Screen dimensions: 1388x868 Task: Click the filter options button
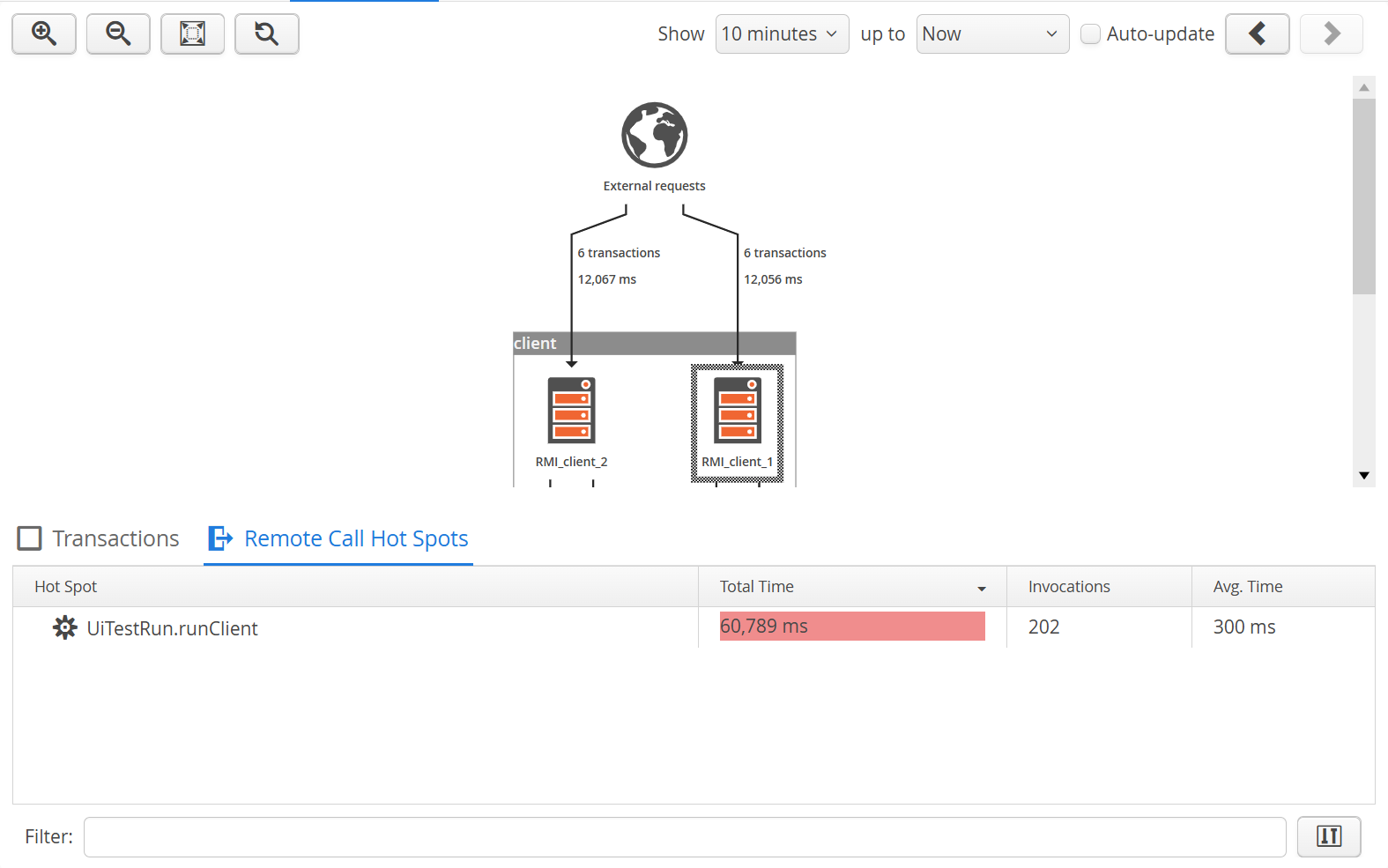pos(1329,836)
